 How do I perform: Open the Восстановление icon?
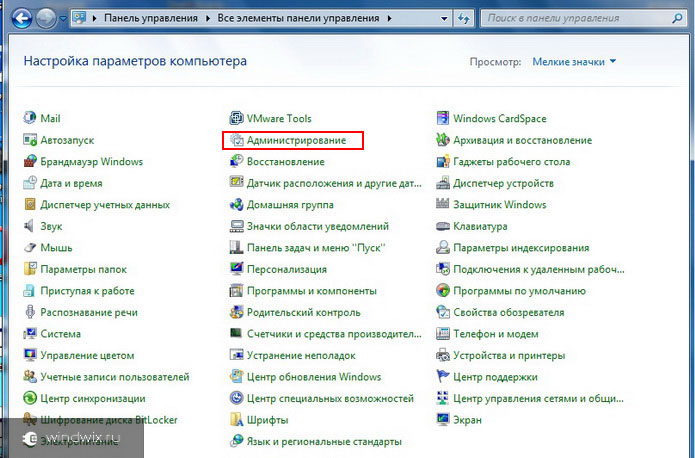(x=236, y=161)
